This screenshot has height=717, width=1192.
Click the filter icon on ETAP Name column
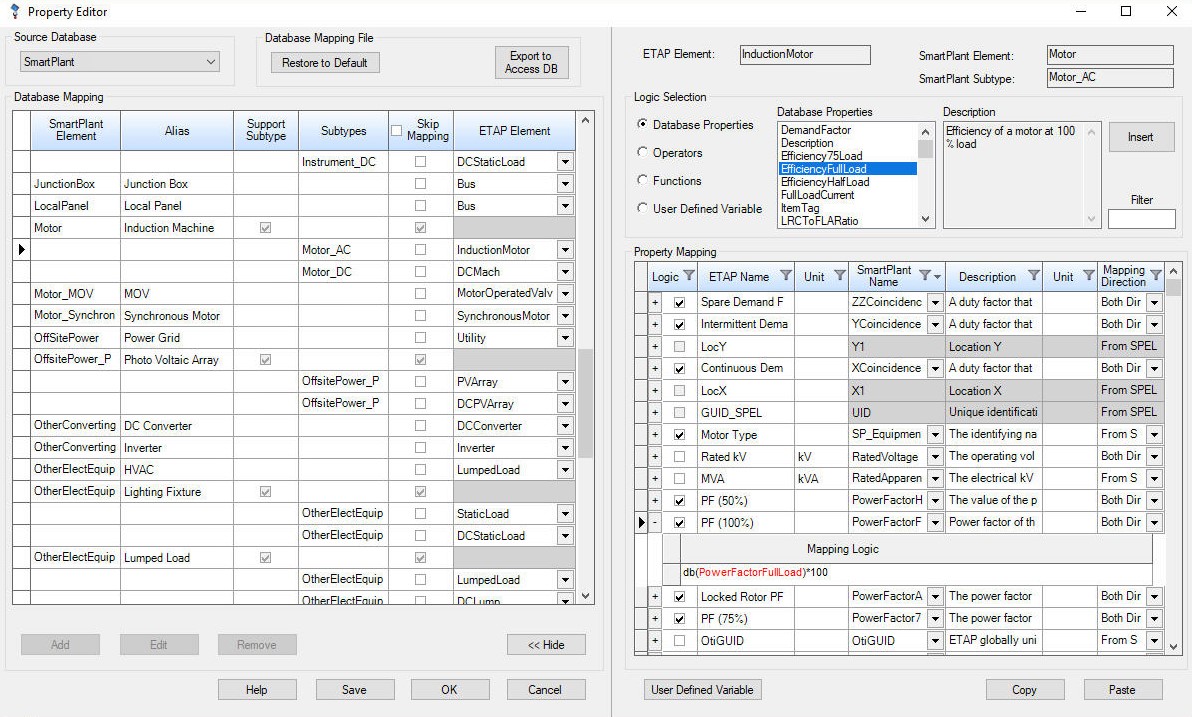pyautogui.click(x=785, y=277)
